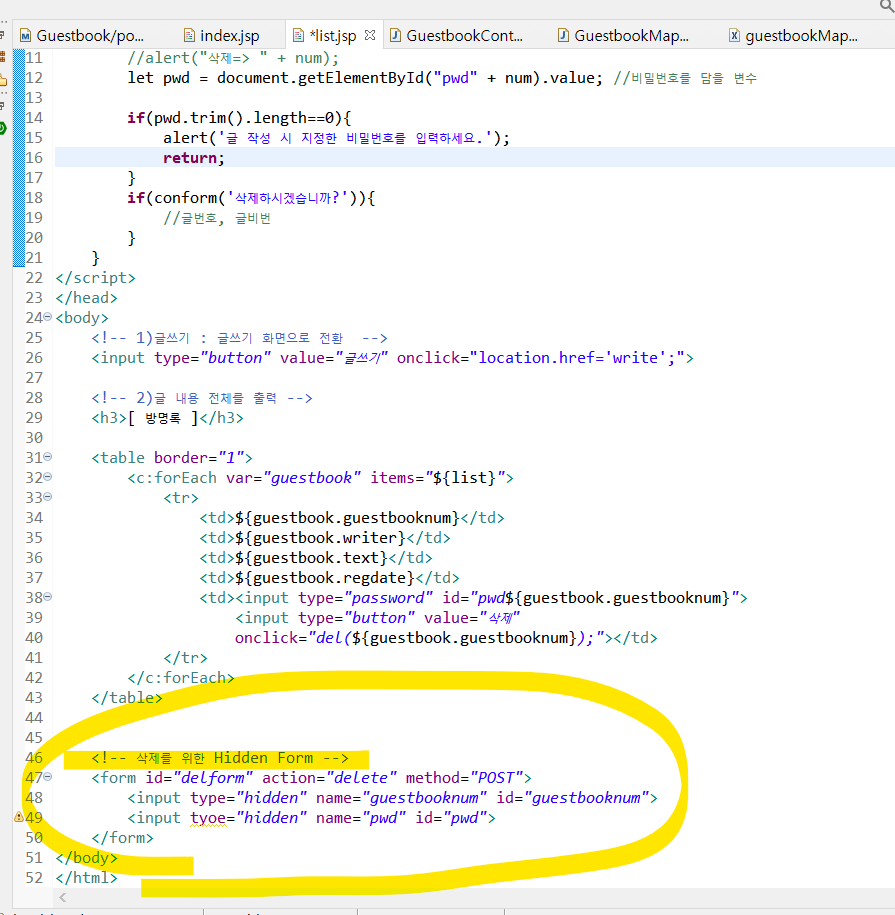Viewport: 895px width, 915px height.
Task: Click 'location.href' in the onclick on line 26
Action: click(537, 358)
